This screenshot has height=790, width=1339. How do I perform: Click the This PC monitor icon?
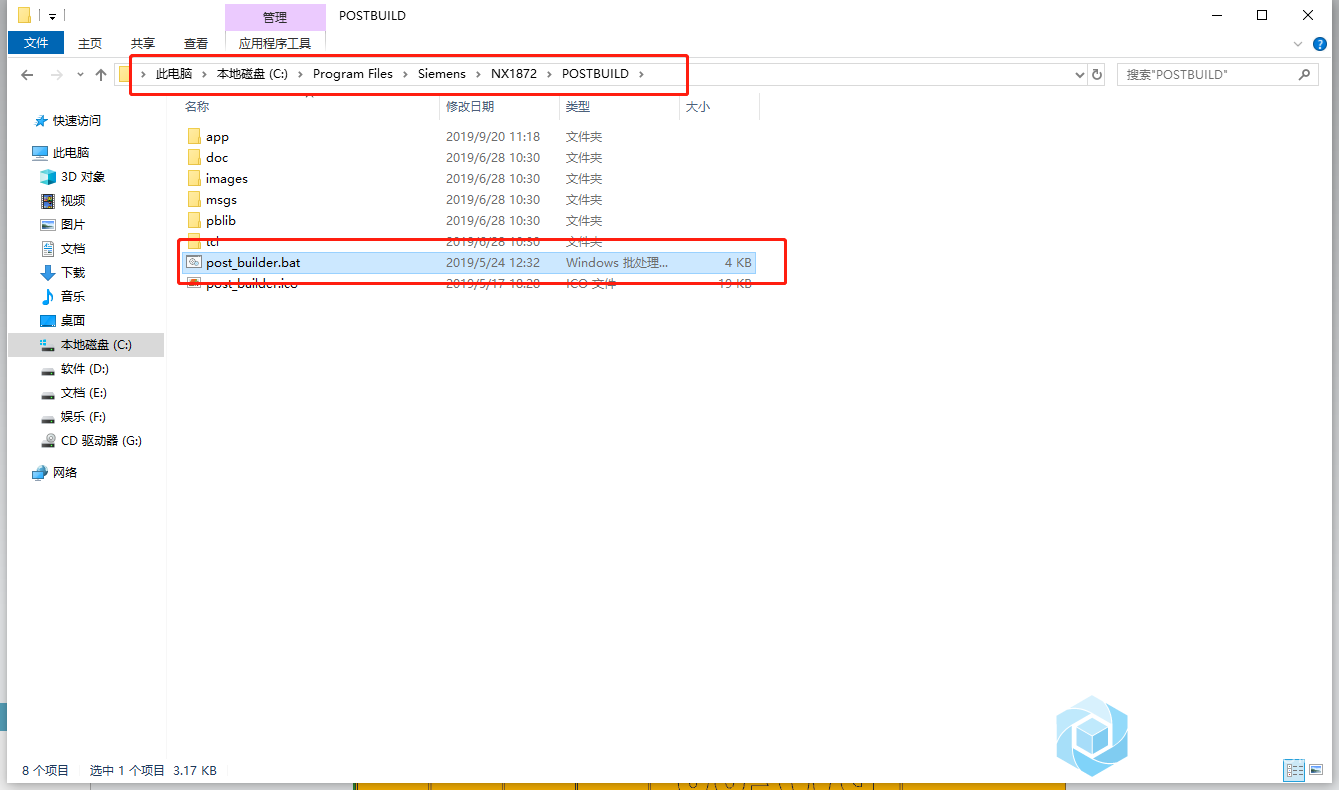pyautogui.click(x=40, y=152)
